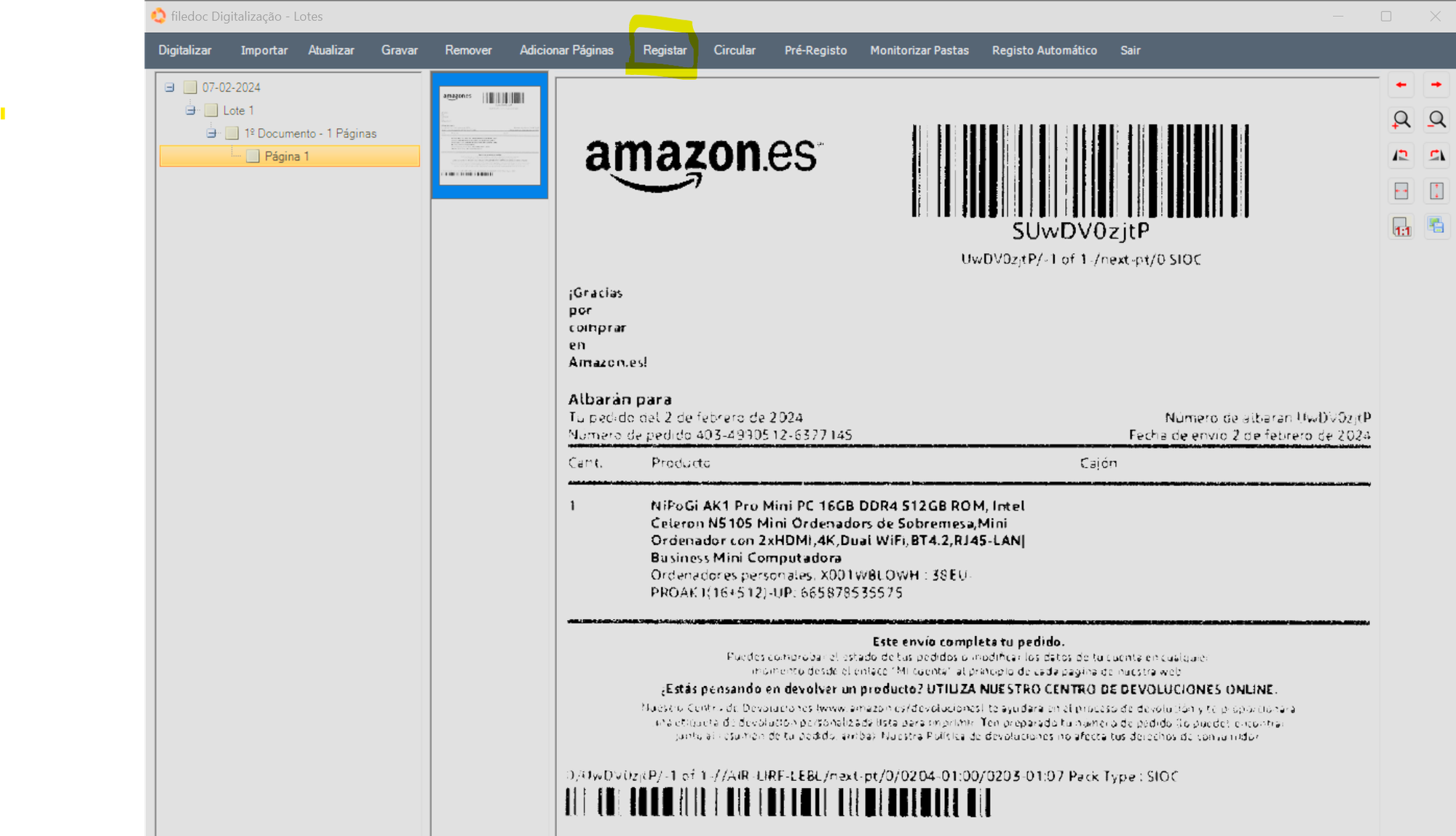
Task: Collapse the 07-02-2024 tree node
Action: (170, 87)
